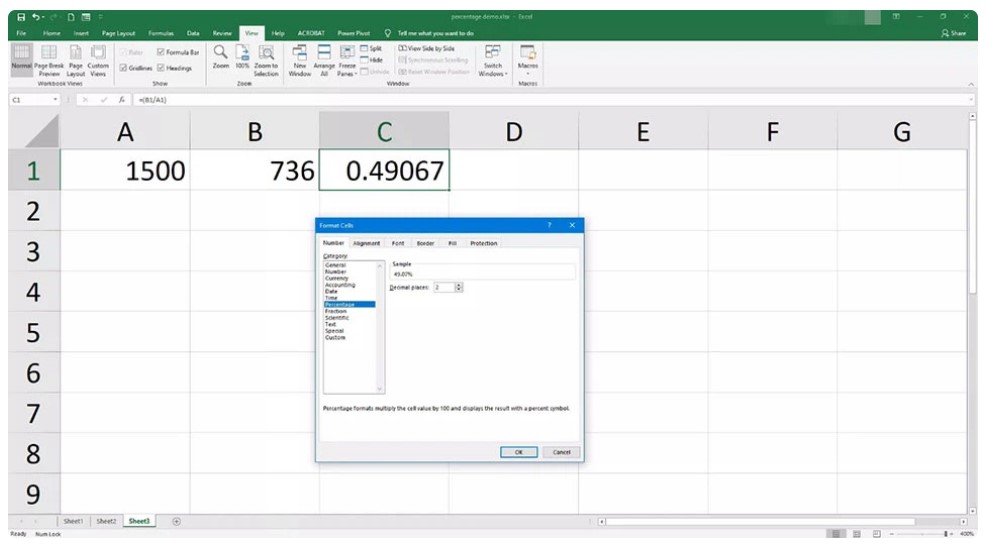The height and width of the screenshot is (548, 986).
Task: Open a New Window
Action: (300, 60)
